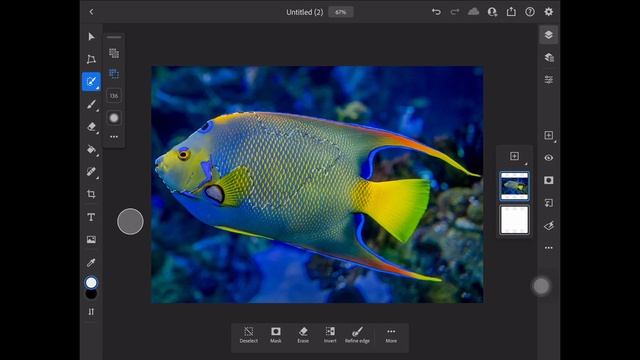Viewport: 640px width, 360px height.
Task: Open the black background color chip
Action: (91, 294)
